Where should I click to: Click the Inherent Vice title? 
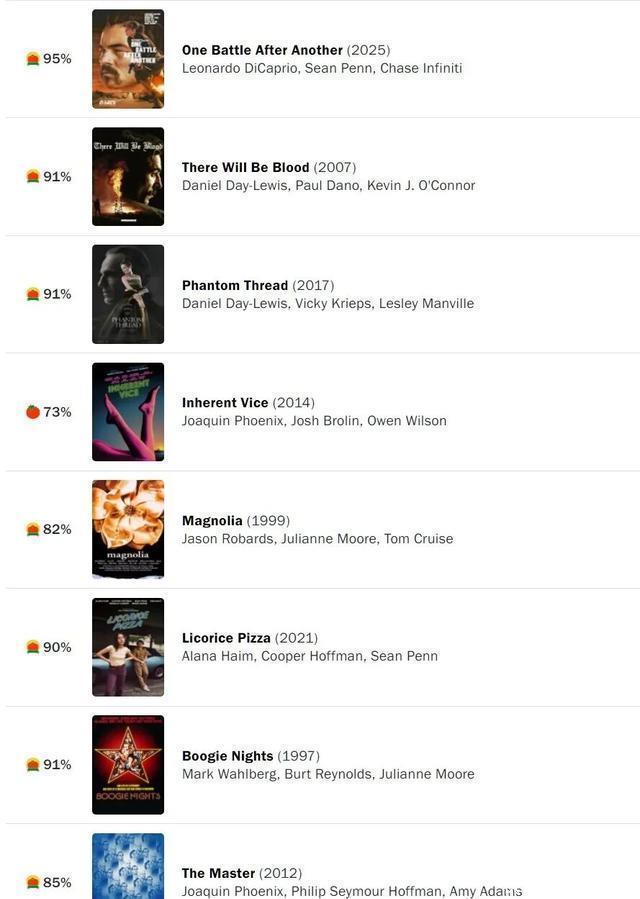(225, 402)
